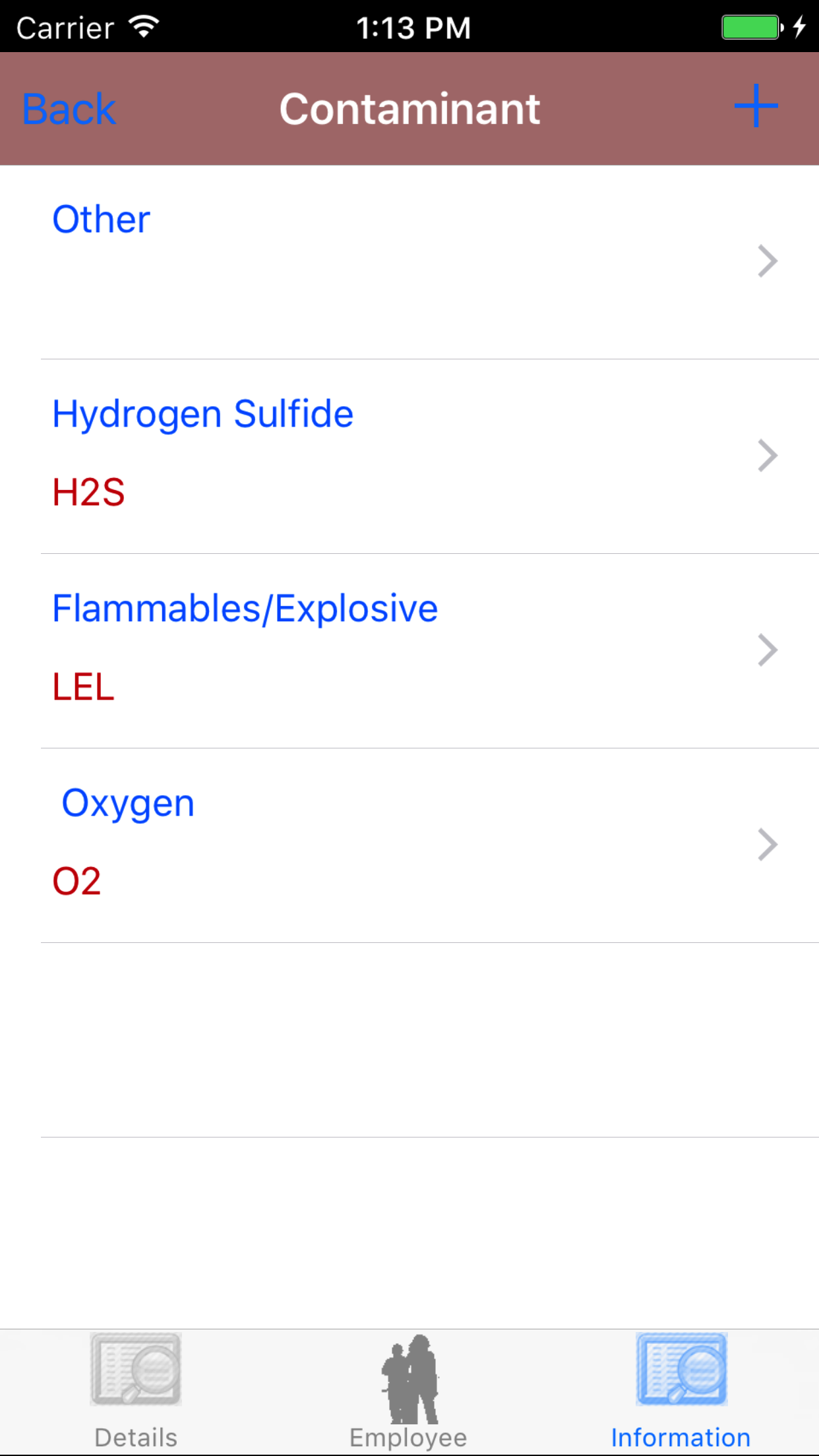Open the Oxygen row disclosure chevron
The image size is (819, 1456).
(767, 845)
